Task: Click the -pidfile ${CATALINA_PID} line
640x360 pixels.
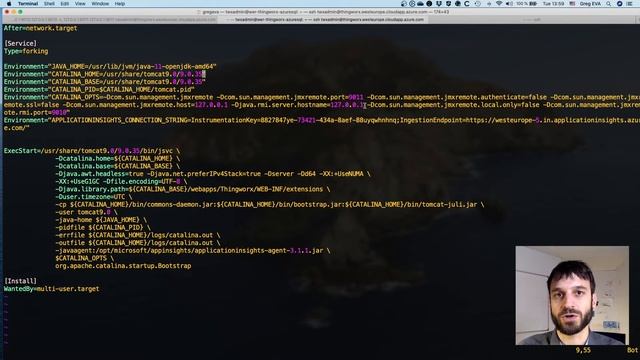Action: pos(103,227)
